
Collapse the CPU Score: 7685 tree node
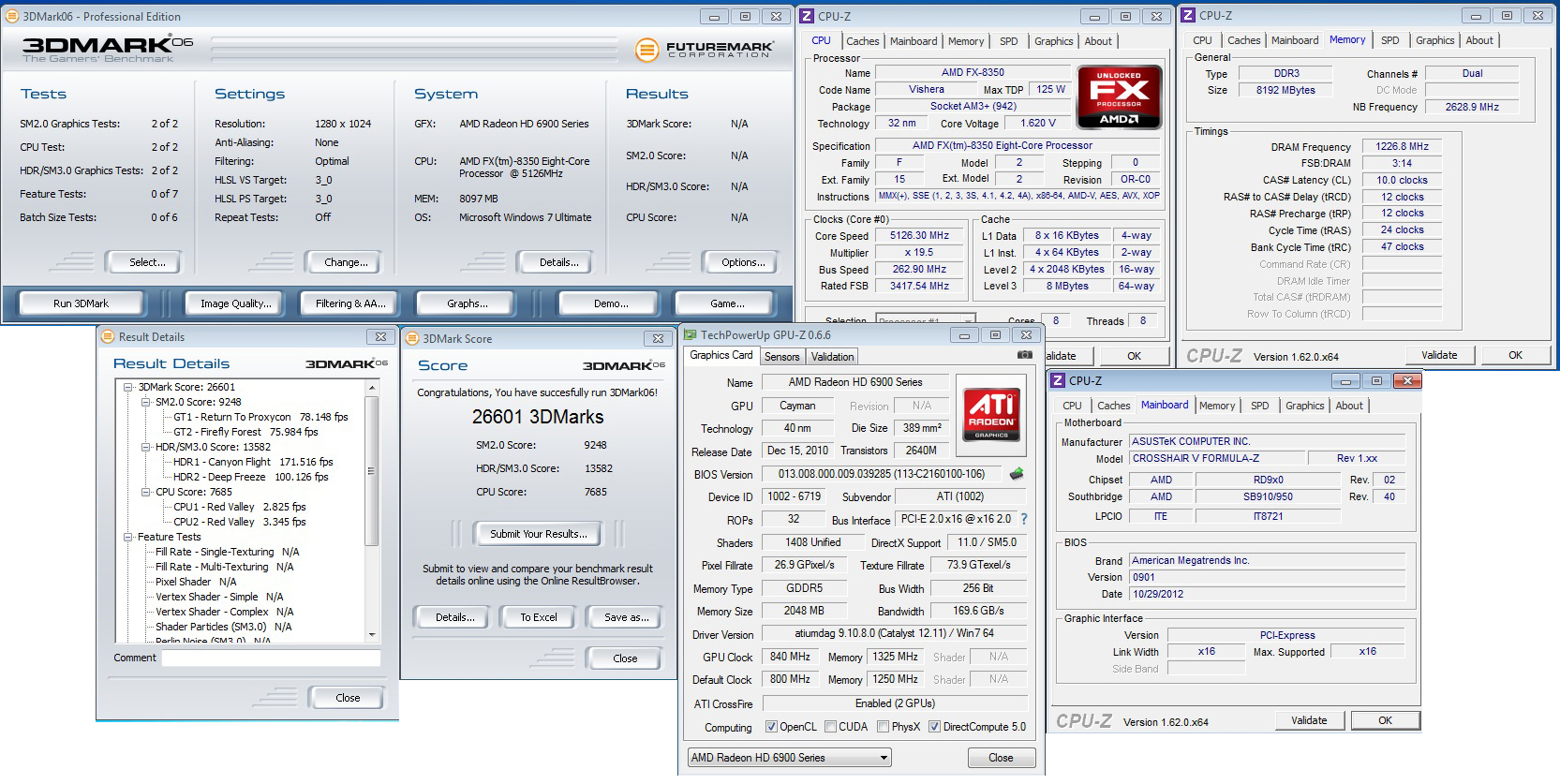[145, 492]
